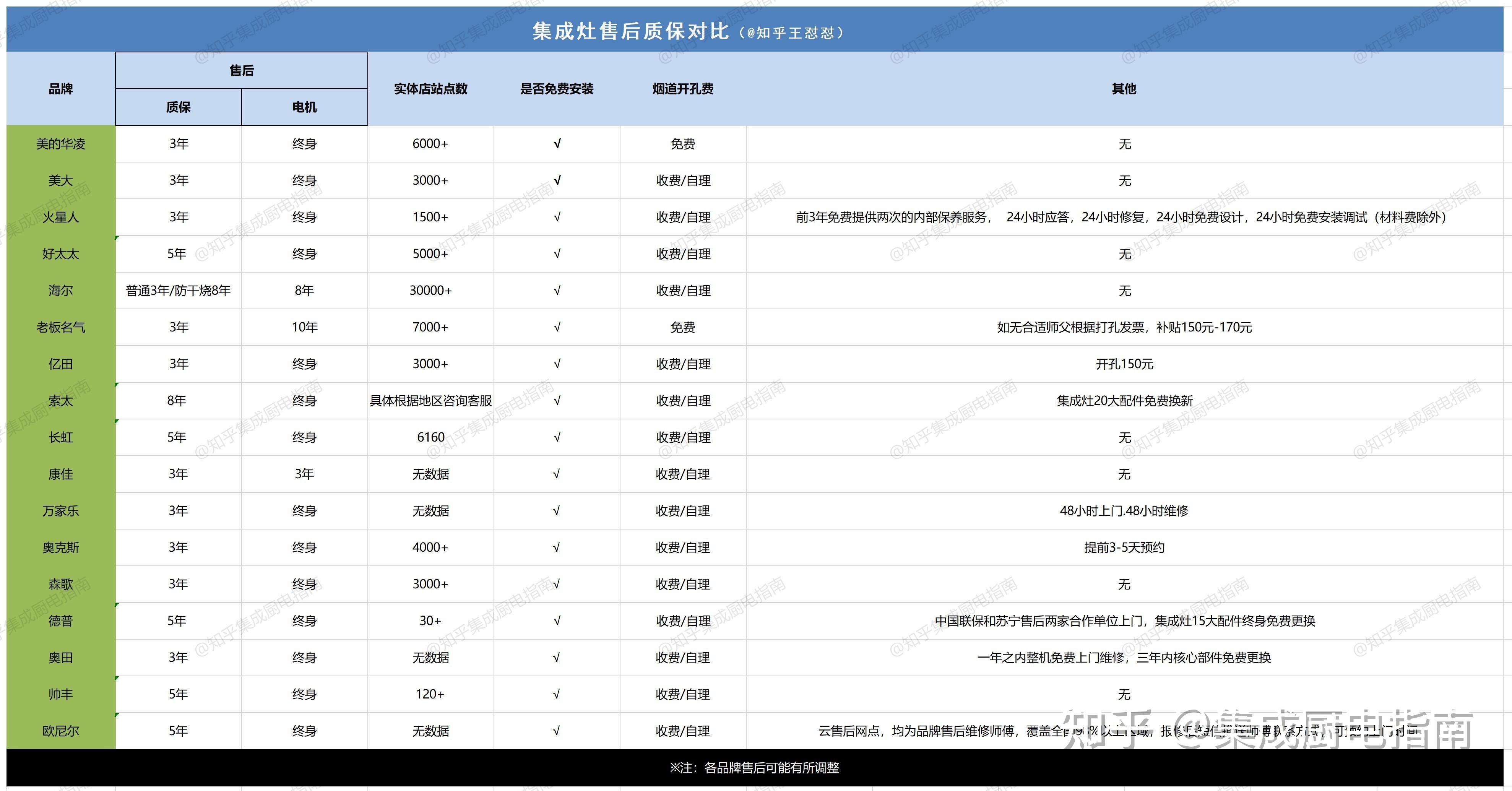Image resolution: width=1512 pixels, height=791 pixels.
Task: Click the '30+' store count cell
Action: tap(431, 621)
